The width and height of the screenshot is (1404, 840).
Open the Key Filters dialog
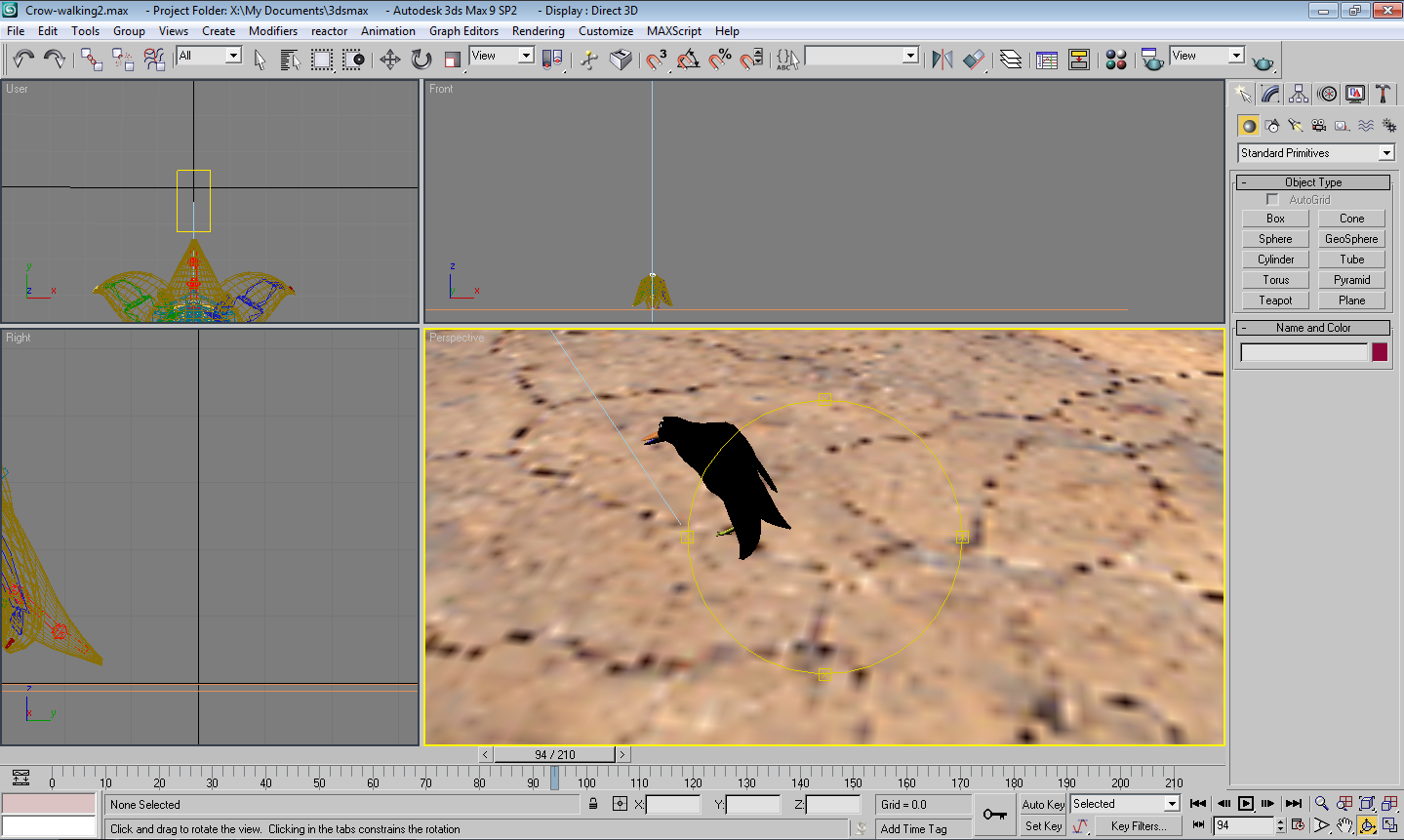tap(1138, 826)
